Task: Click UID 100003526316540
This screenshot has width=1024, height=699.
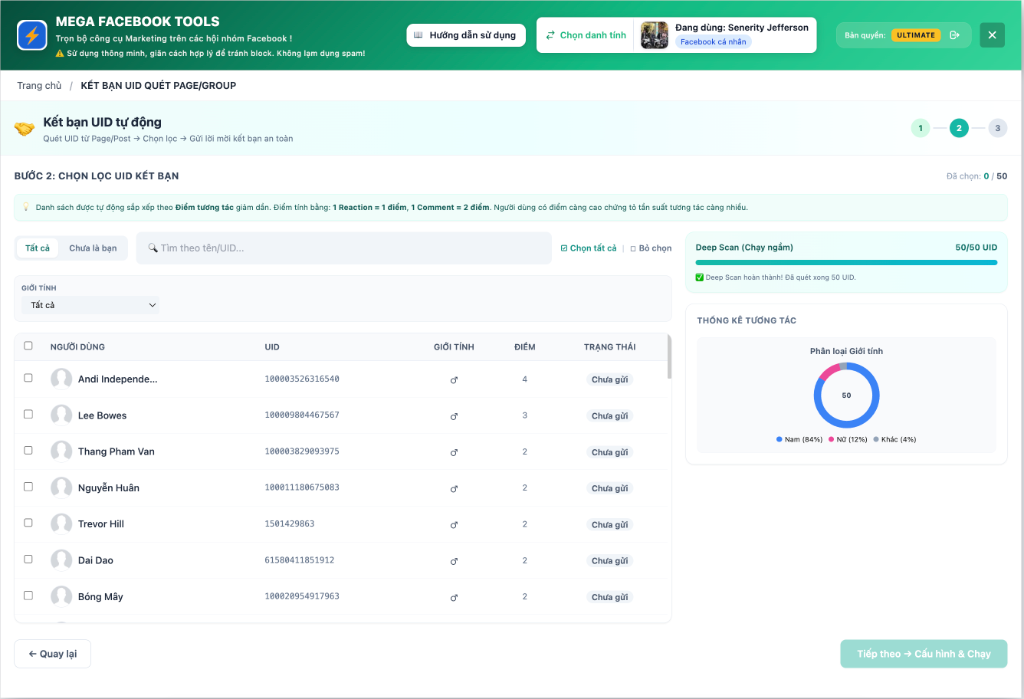Action: tap(302, 379)
